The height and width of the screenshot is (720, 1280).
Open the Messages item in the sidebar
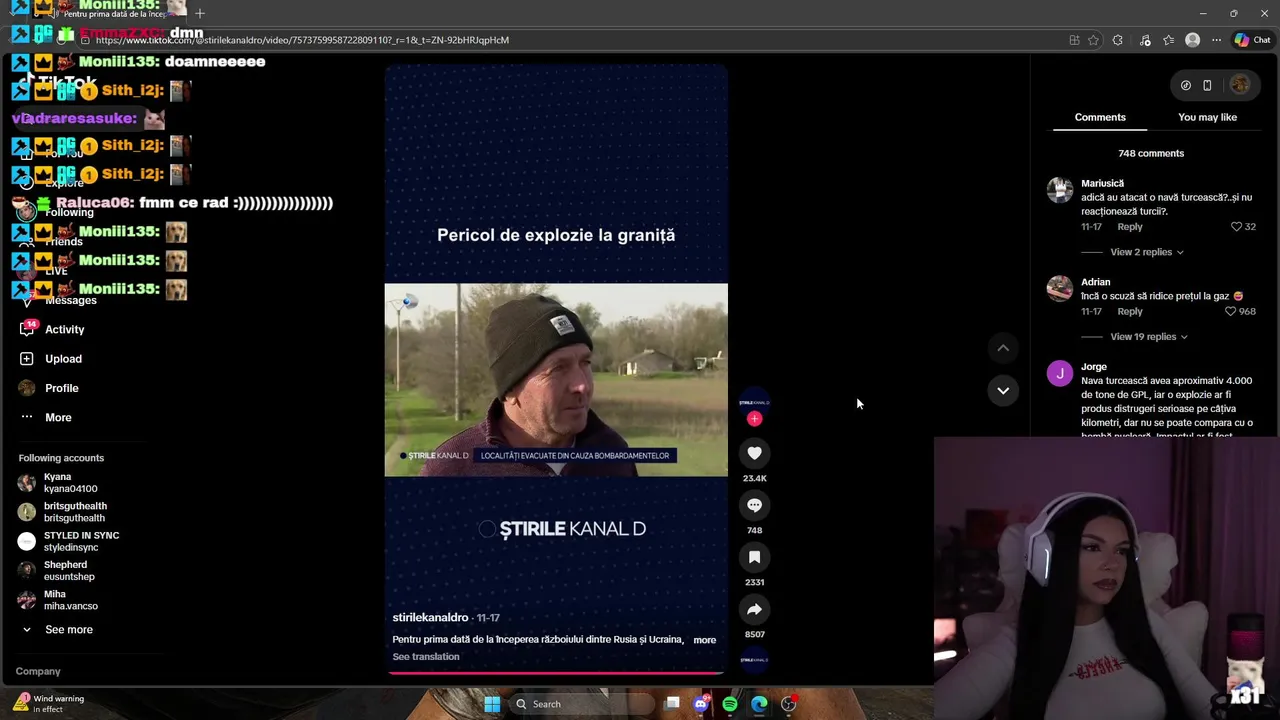pyautogui.click(x=70, y=300)
